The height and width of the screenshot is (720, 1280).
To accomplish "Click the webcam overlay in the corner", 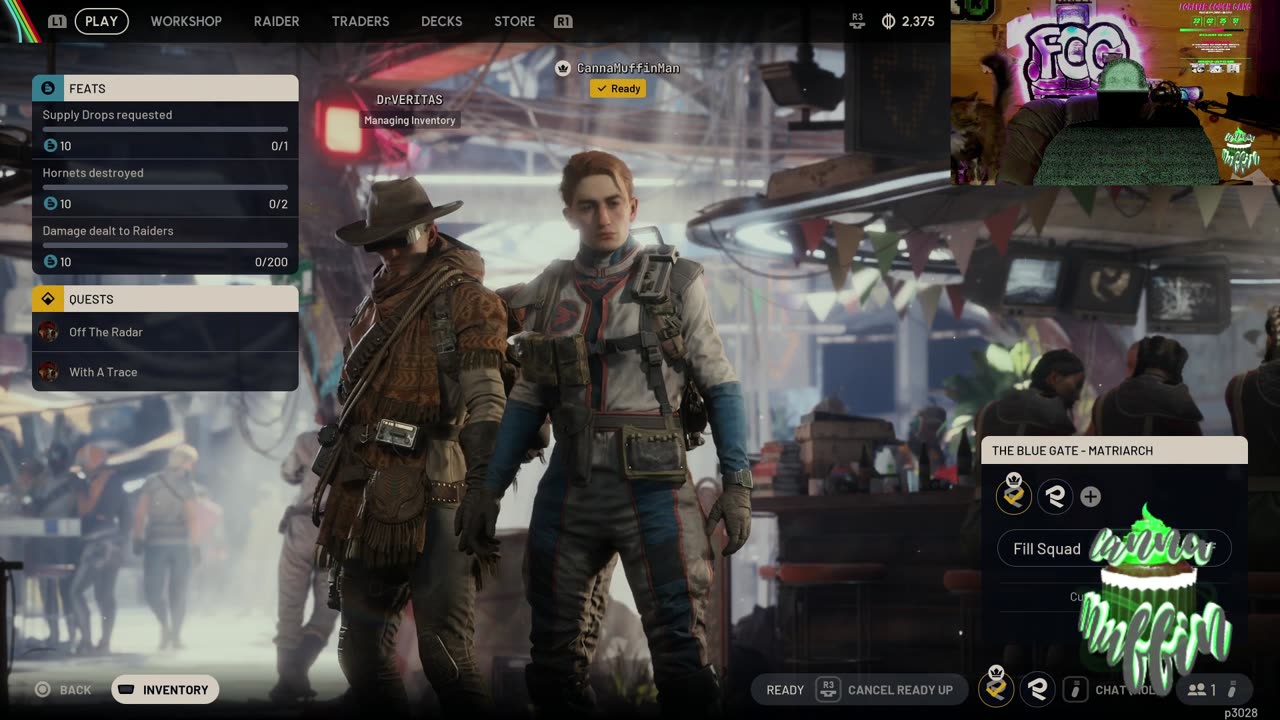I will (1115, 92).
